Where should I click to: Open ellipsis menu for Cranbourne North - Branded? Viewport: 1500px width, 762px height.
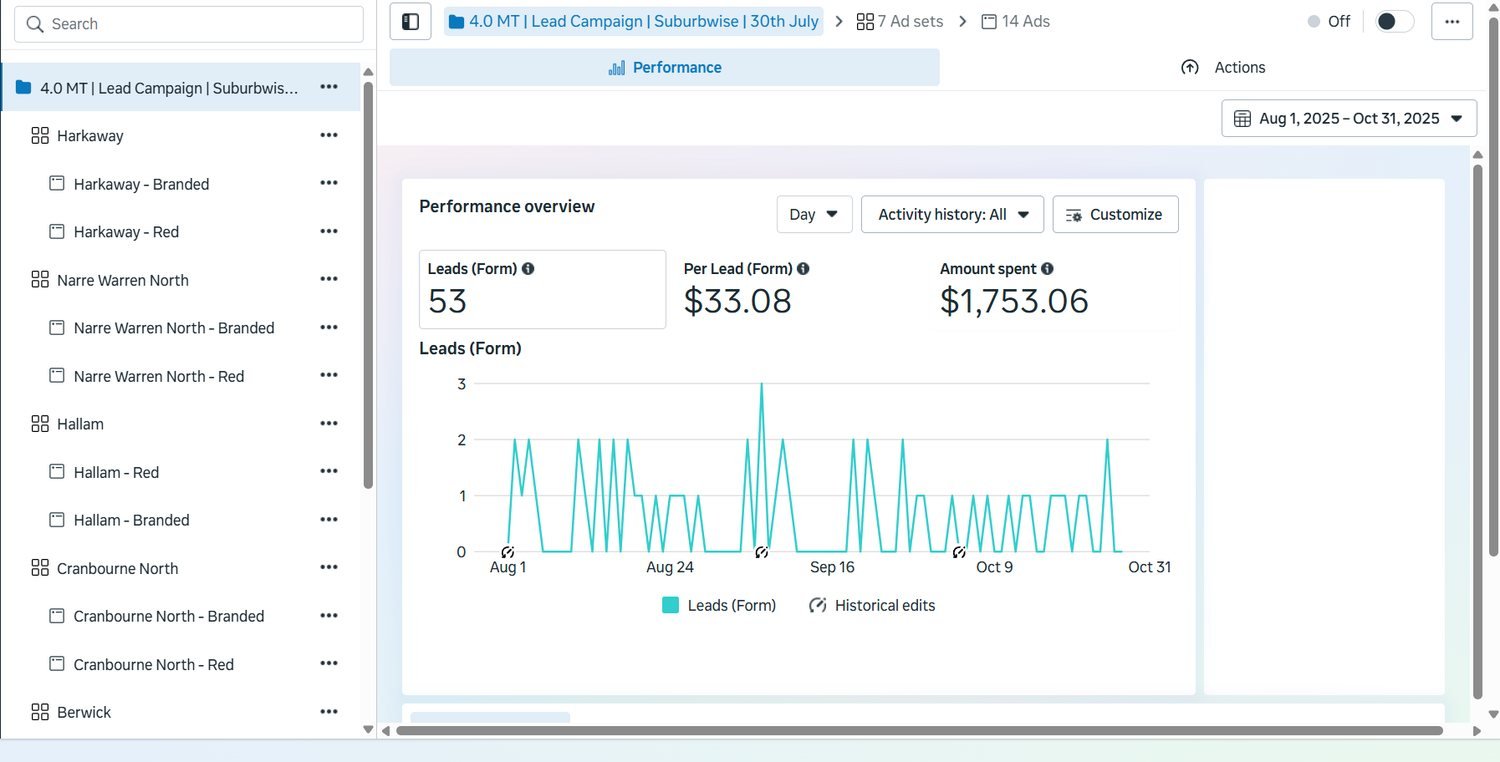pos(329,615)
